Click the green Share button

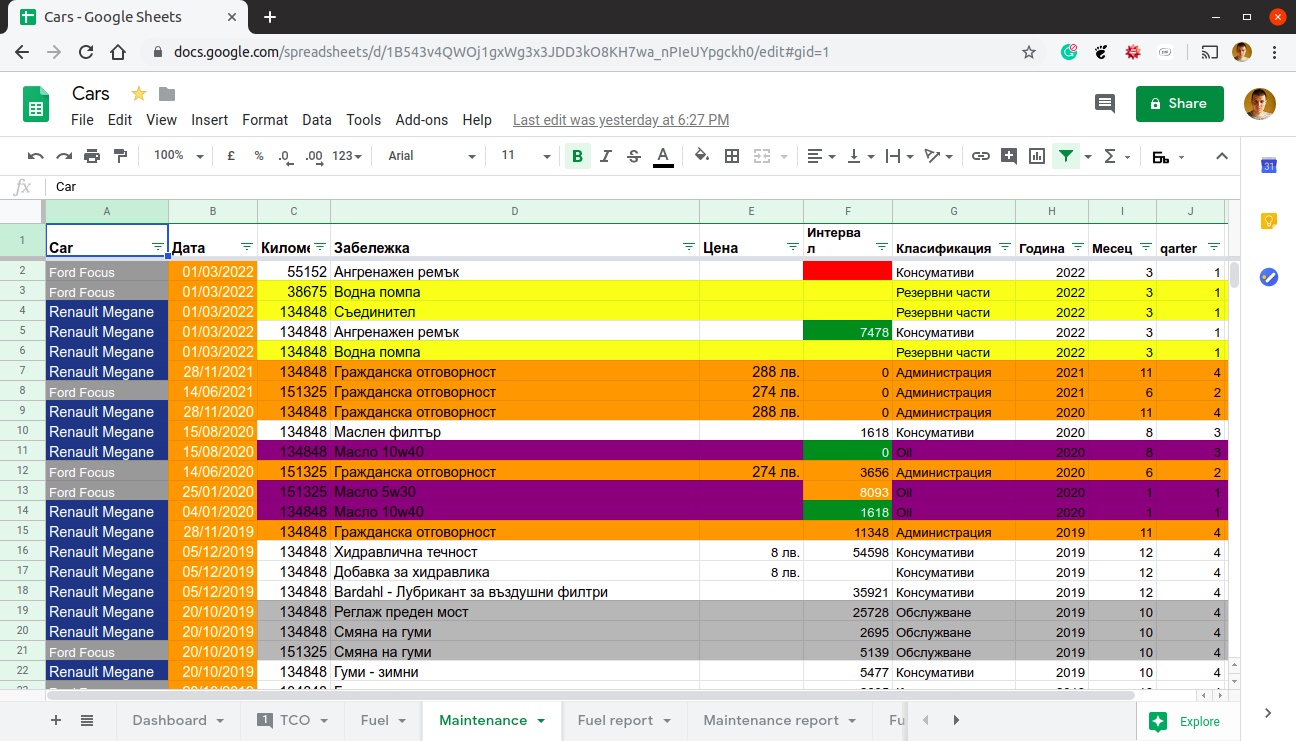tap(1180, 103)
